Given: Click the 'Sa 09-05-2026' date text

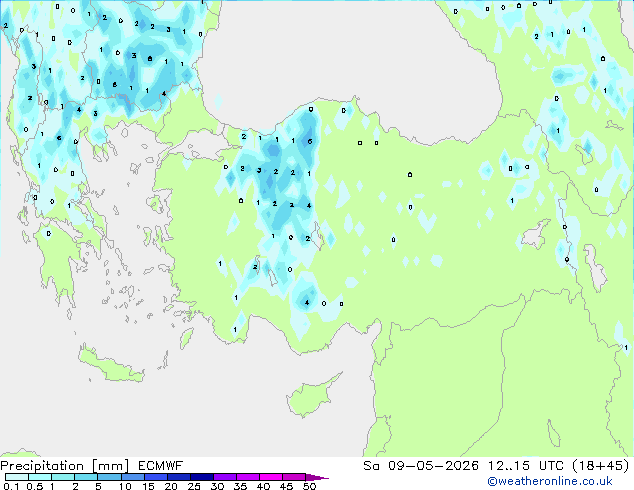Looking at the screenshot, I should pyautogui.click(x=421, y=466).
